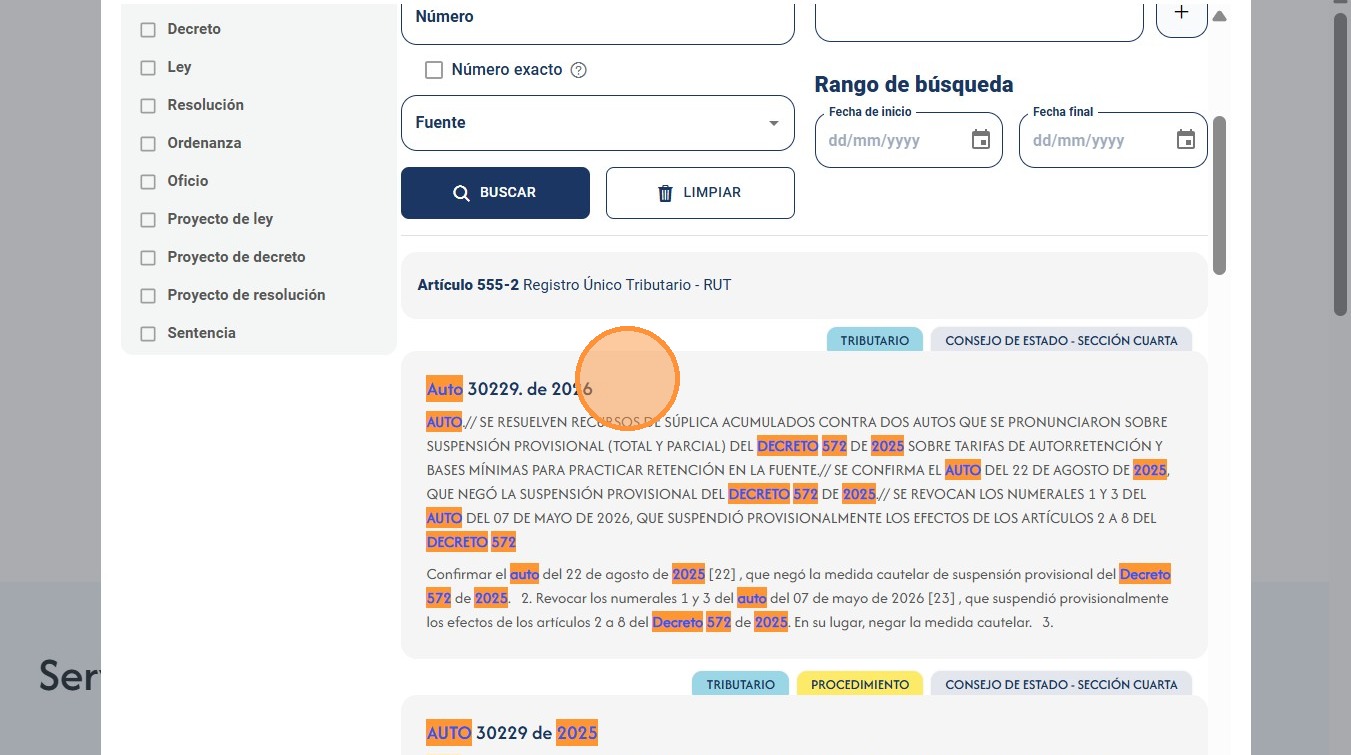Open the Auto 30229. de 2026 result

[x=509, y=389]
